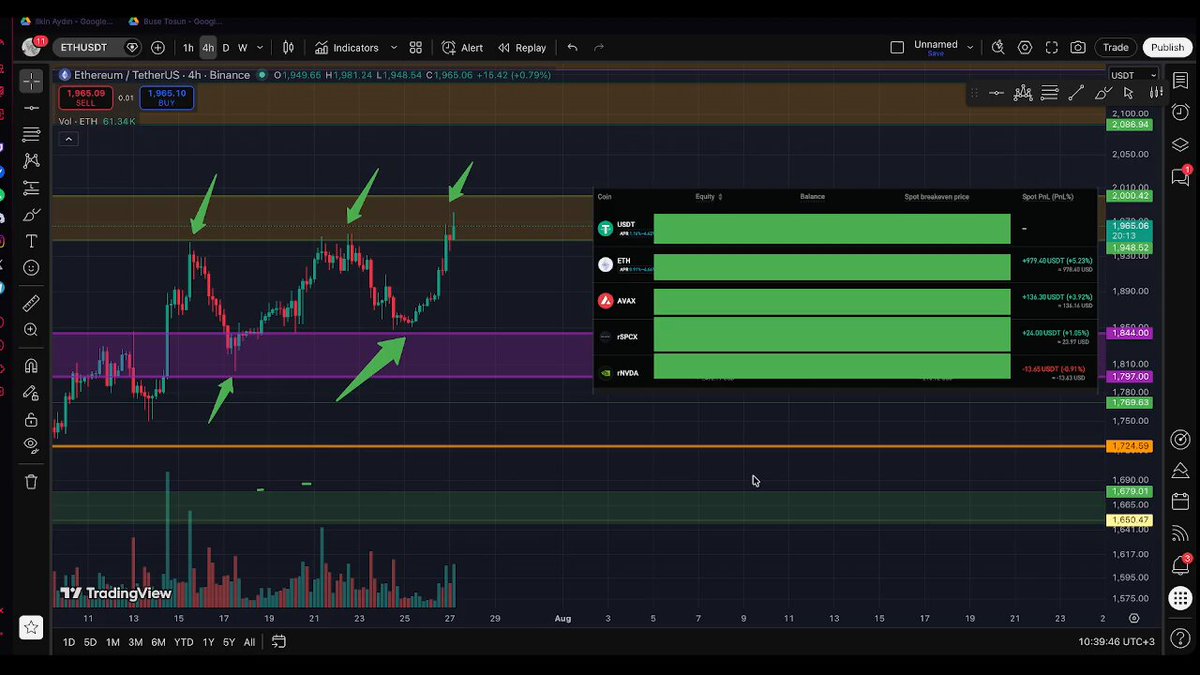Viewport: 1200px width, 675px height.
Task: Open Fibonacci retracement tools in left sidebar
Action: click(31, 134)
